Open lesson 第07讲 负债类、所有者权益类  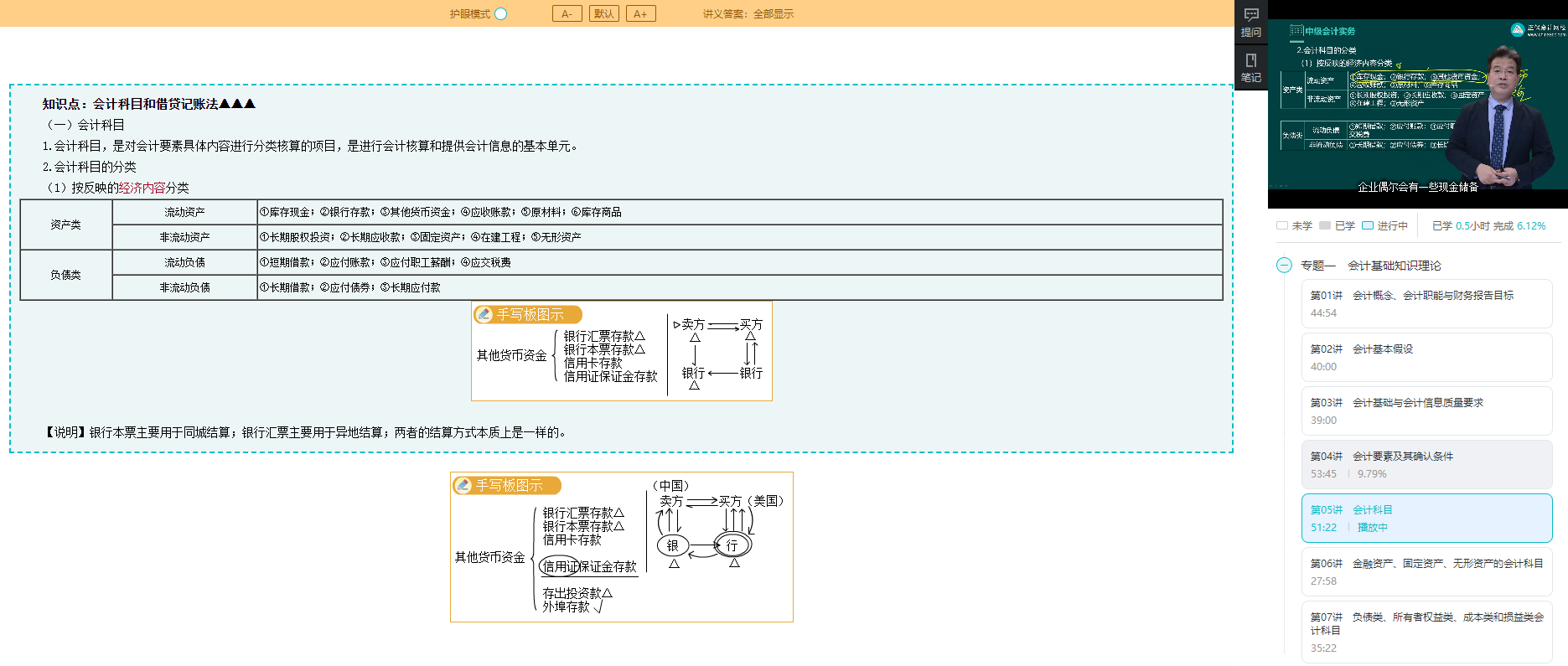pyautogui.click(x=1426, y=632)
